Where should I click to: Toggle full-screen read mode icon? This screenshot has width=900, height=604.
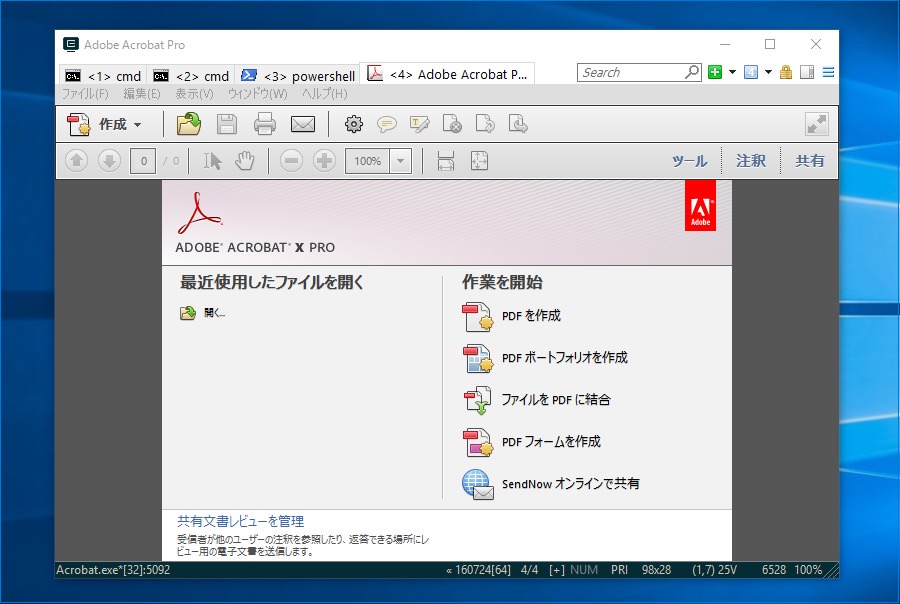click(816, 124)
